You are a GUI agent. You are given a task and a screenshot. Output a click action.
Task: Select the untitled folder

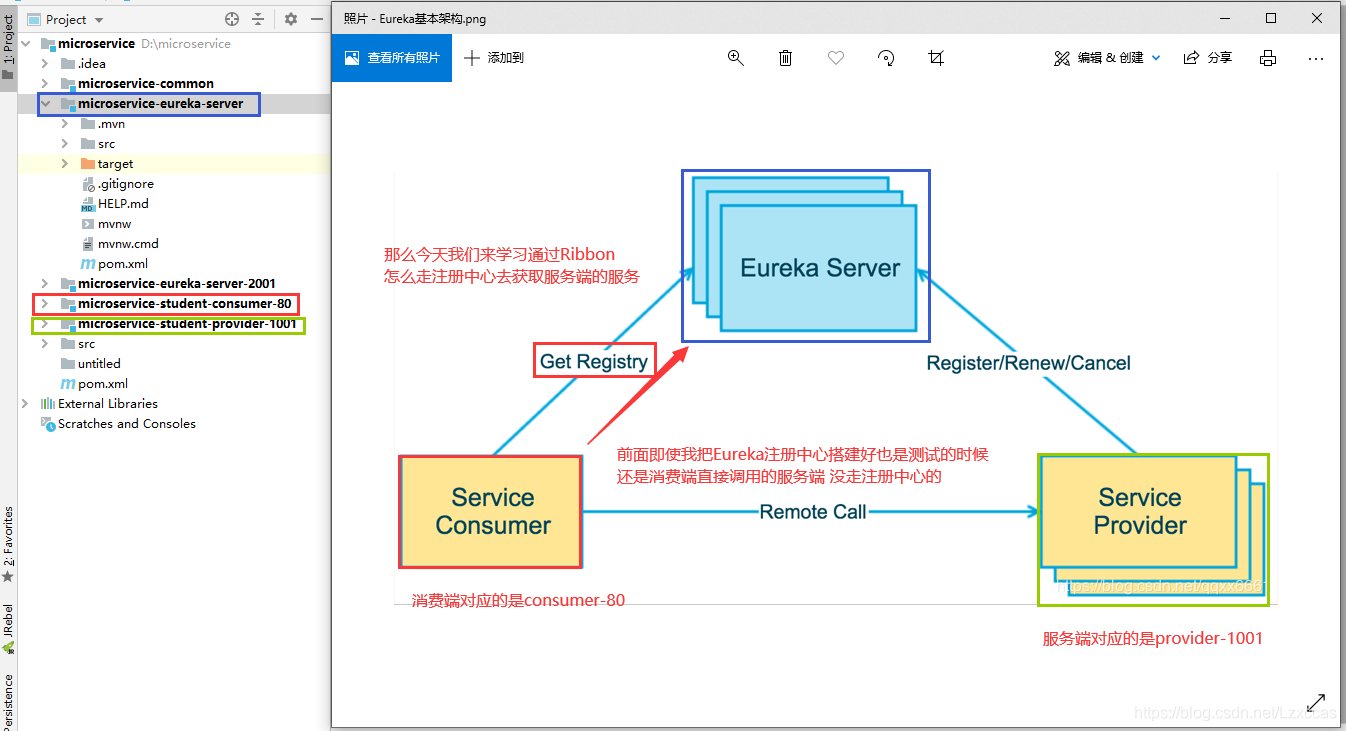point(99,364)
